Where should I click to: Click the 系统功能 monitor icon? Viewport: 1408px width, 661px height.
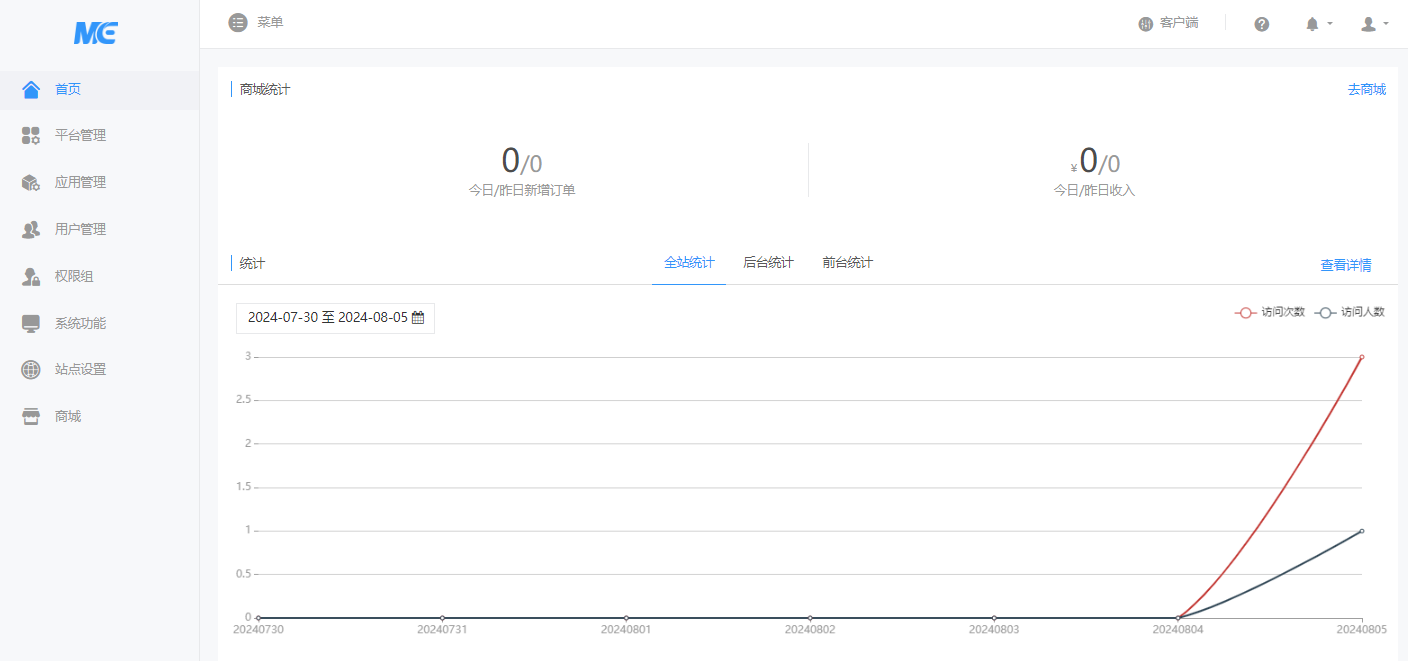click(x=31, y=324)
